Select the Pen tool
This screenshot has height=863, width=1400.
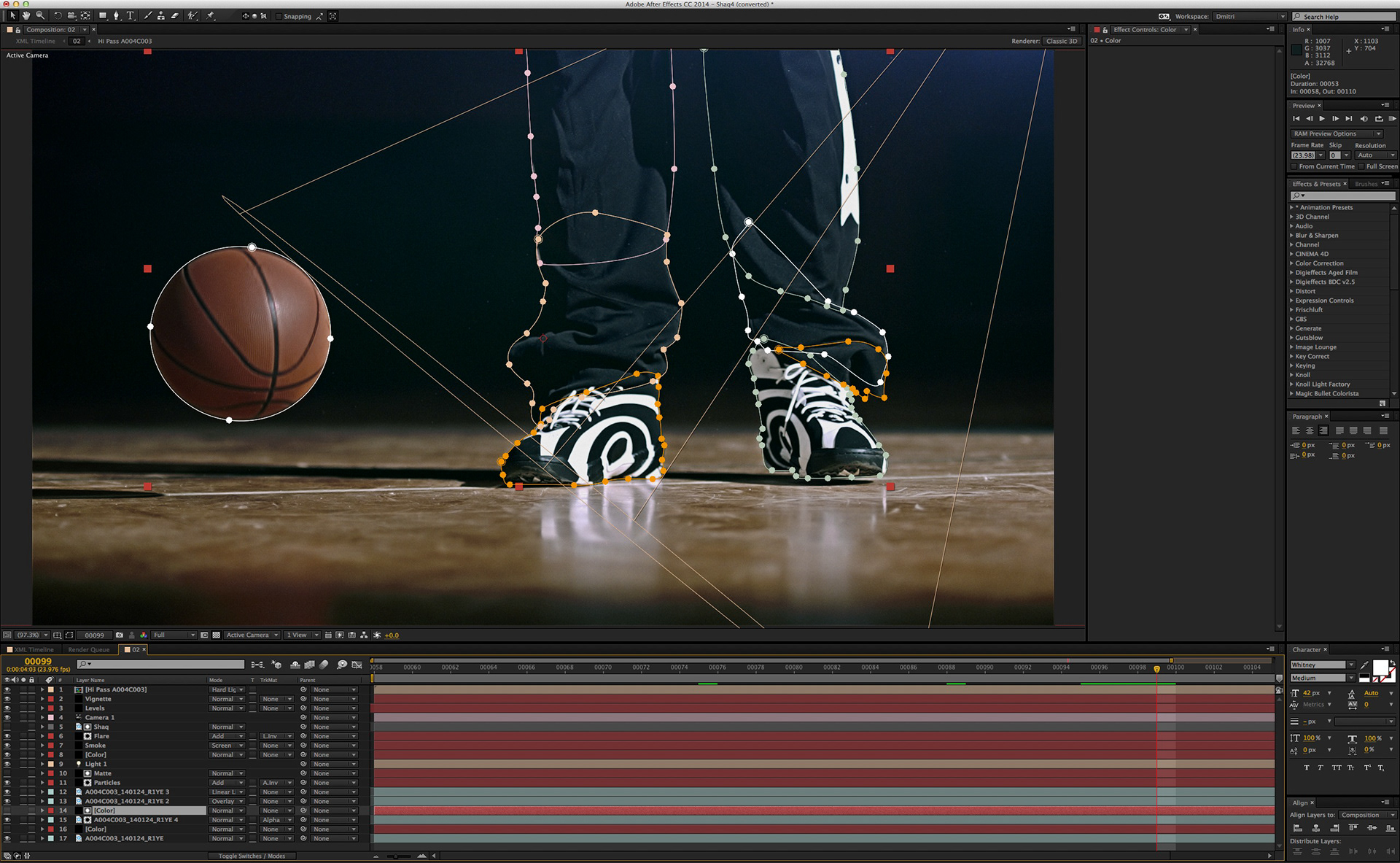tap(117, 15)
